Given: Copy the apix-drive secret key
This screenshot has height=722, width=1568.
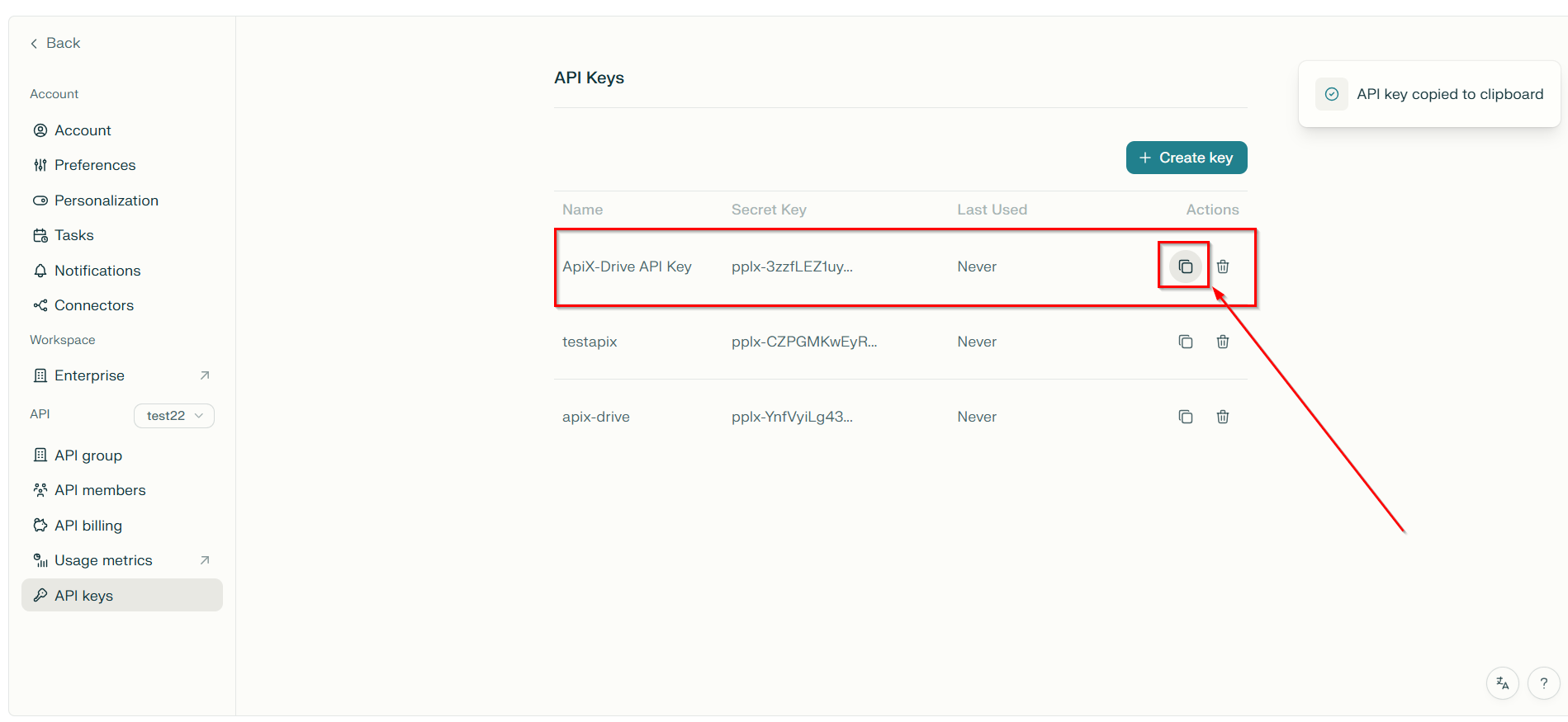Looking at the screenshot, I should 1185,417.
